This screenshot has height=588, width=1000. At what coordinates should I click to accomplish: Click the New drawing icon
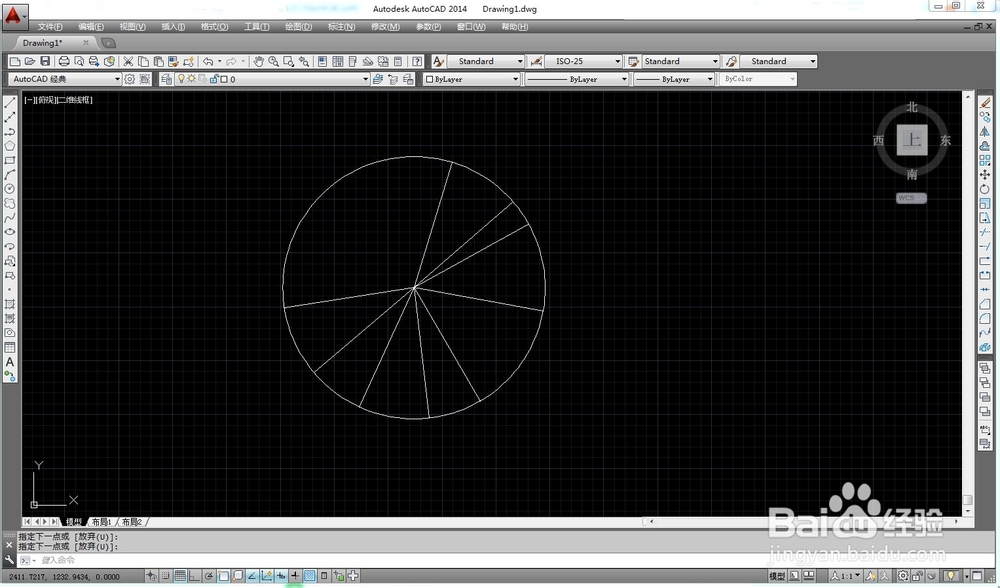click(15, 61)
